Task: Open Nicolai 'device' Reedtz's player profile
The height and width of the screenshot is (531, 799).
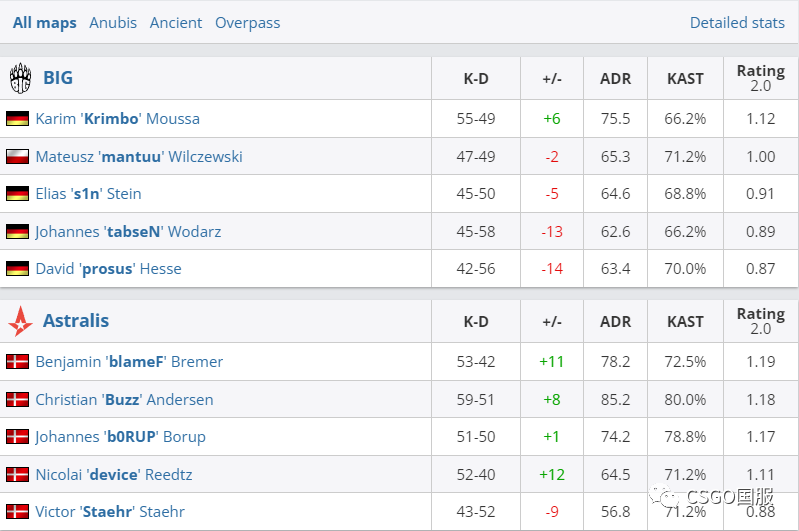Action: click(113, 474)
